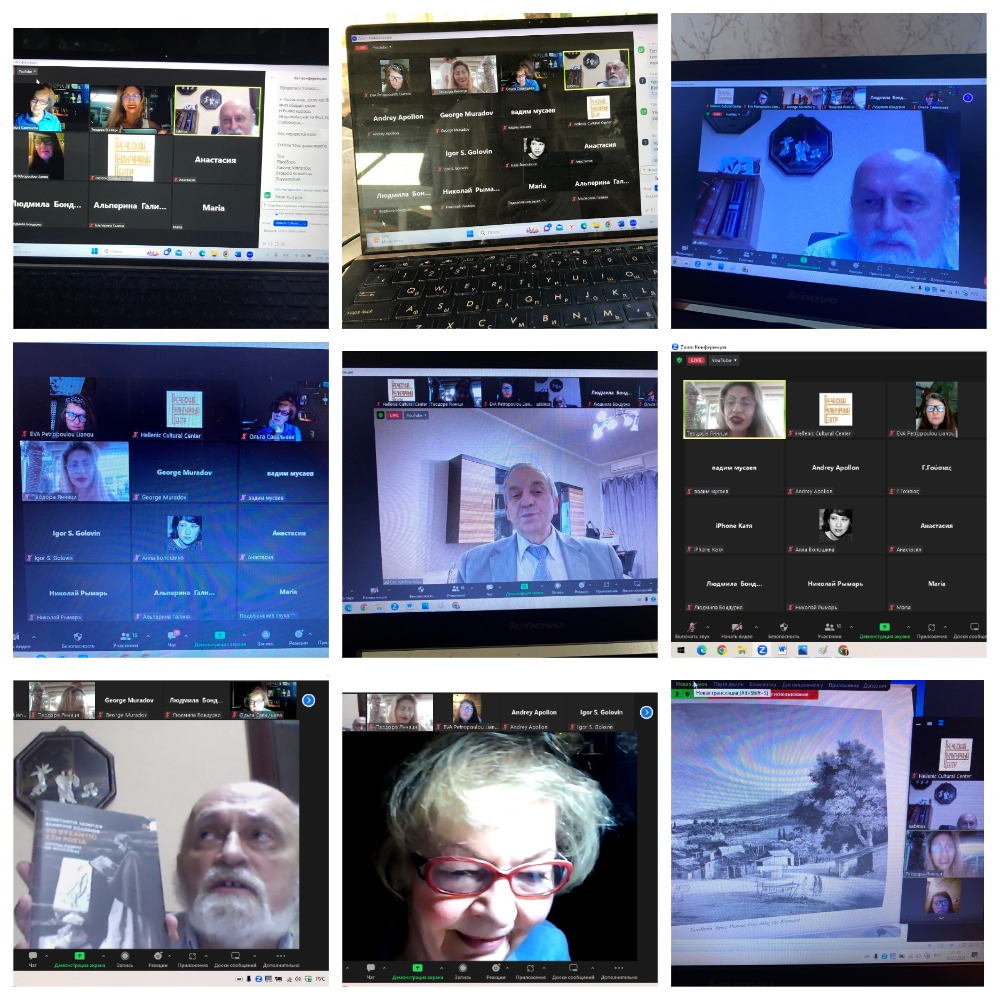The width and height of the screenshot is (1000, 1000).
Task: Open Участники panel in iPhone Катя gallery window
Action: (829, 628)
